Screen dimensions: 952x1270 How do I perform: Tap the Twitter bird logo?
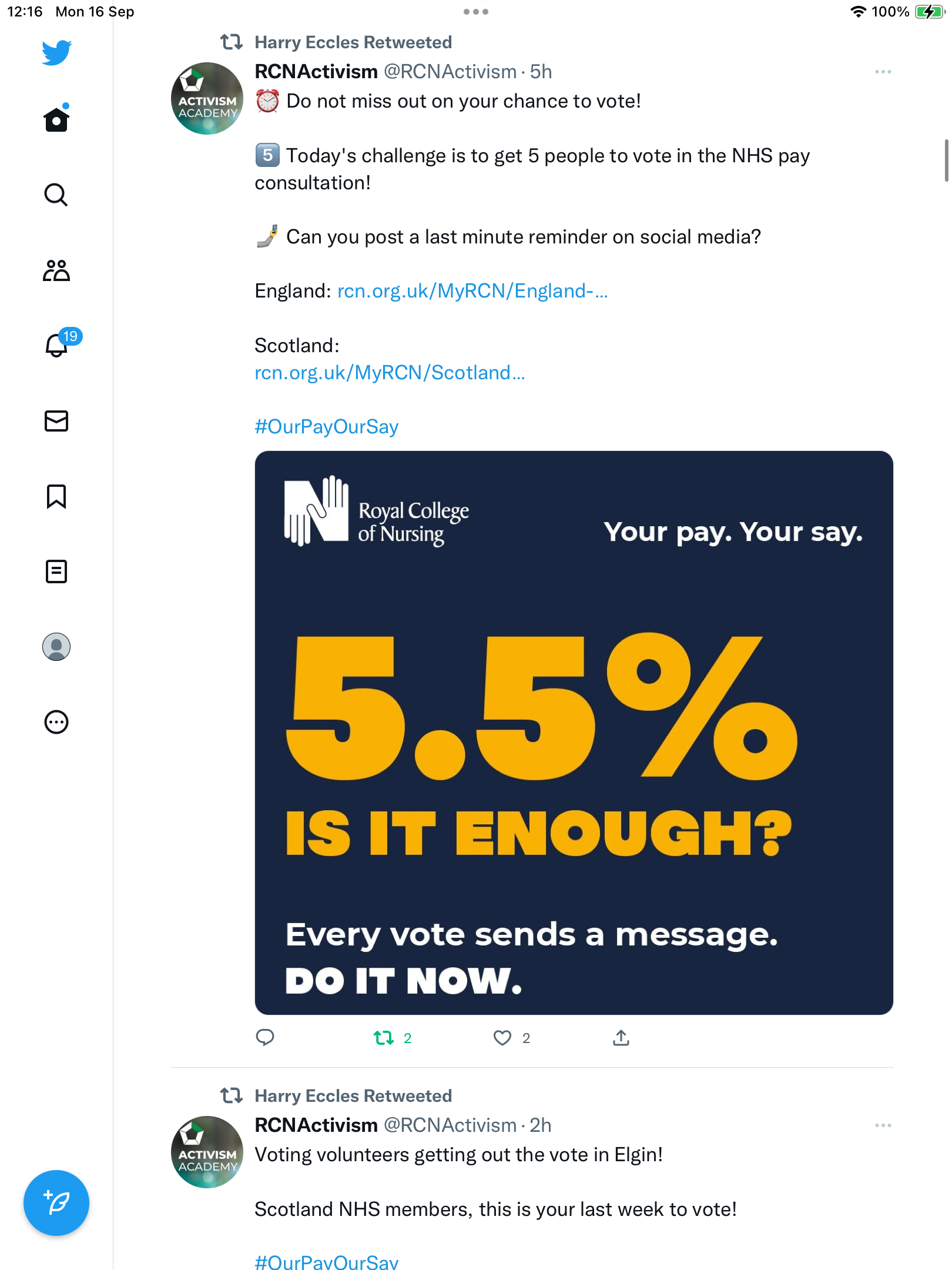[x=56, y=53]
